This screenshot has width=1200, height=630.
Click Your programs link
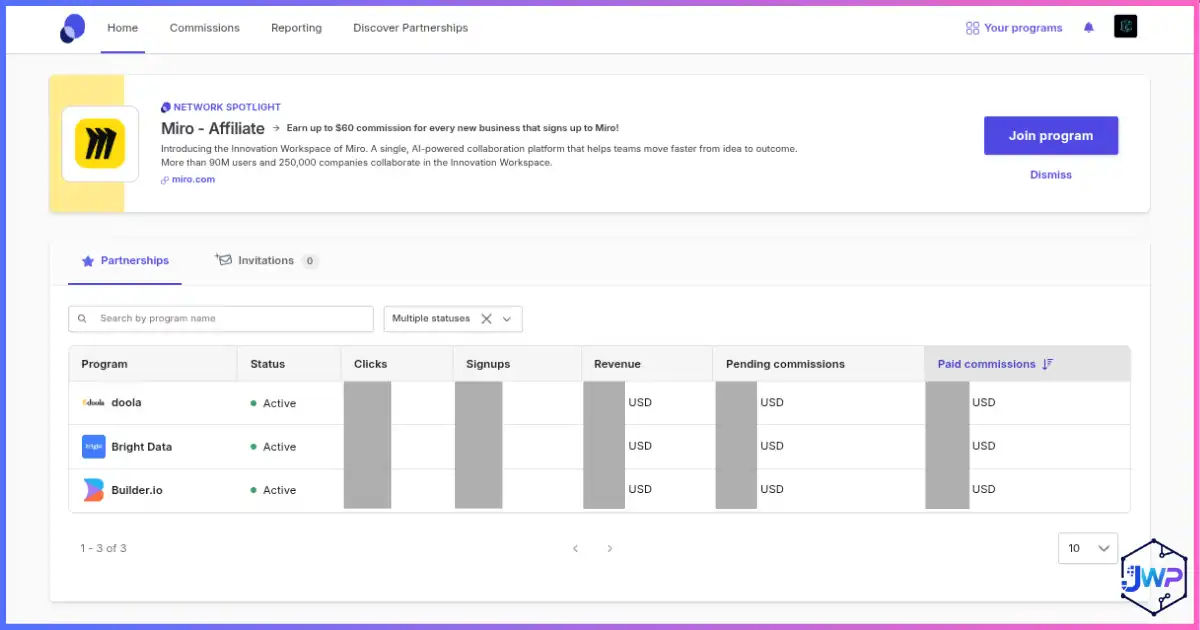pyautogui.click(x=1023, y=28)
